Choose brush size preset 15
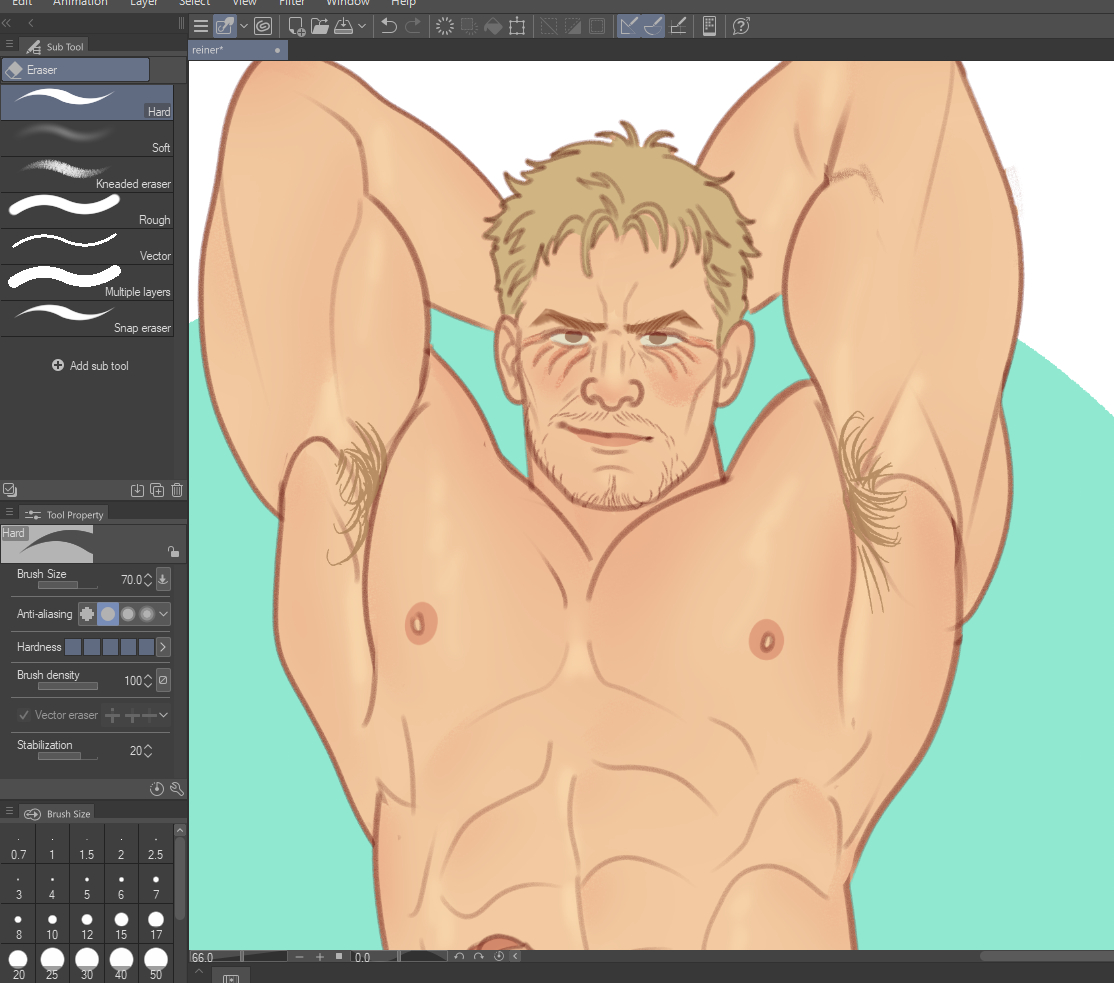This screenshot has width=1114, height=983. 121,925
